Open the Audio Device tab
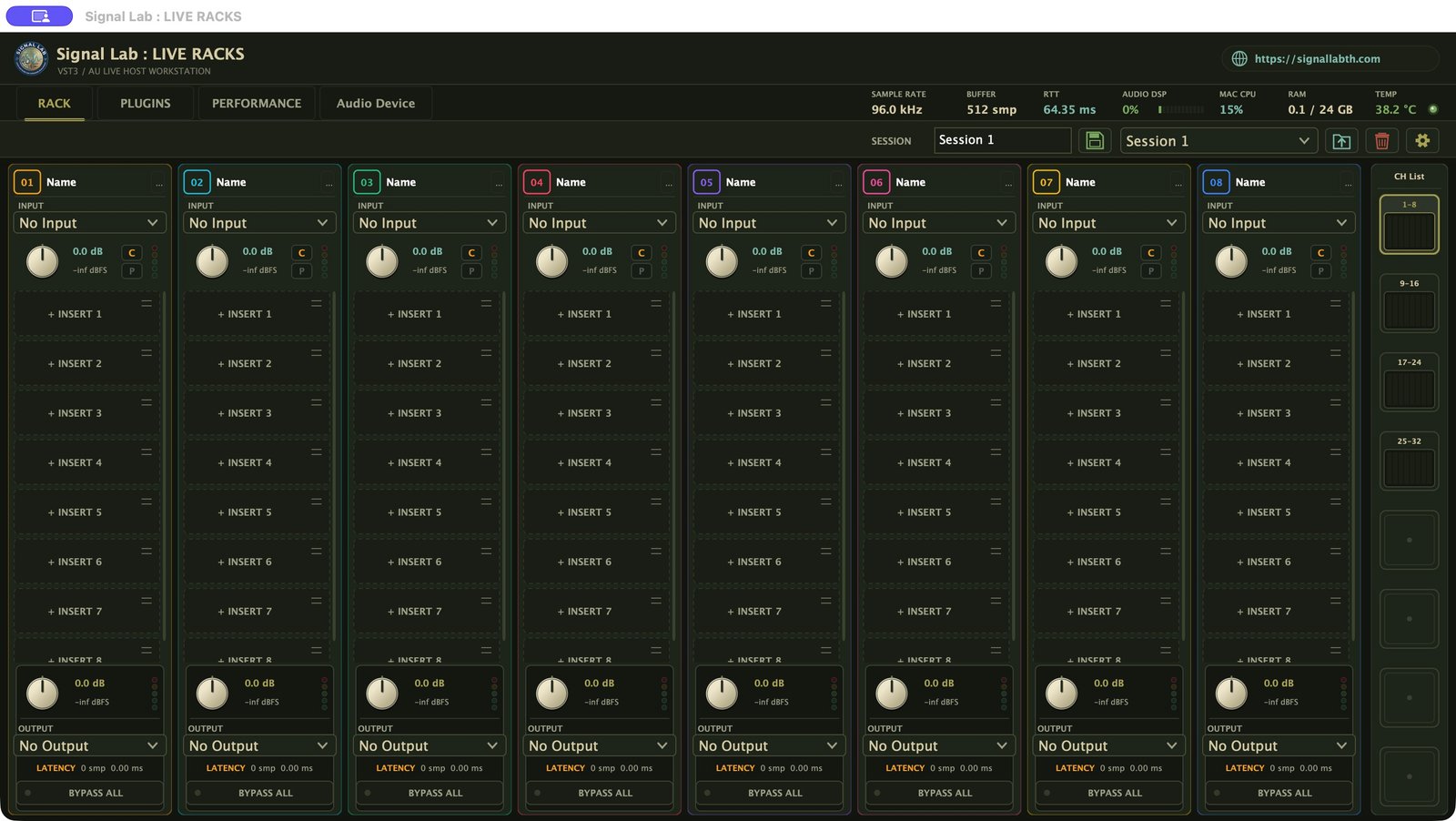 click(376, 104)
